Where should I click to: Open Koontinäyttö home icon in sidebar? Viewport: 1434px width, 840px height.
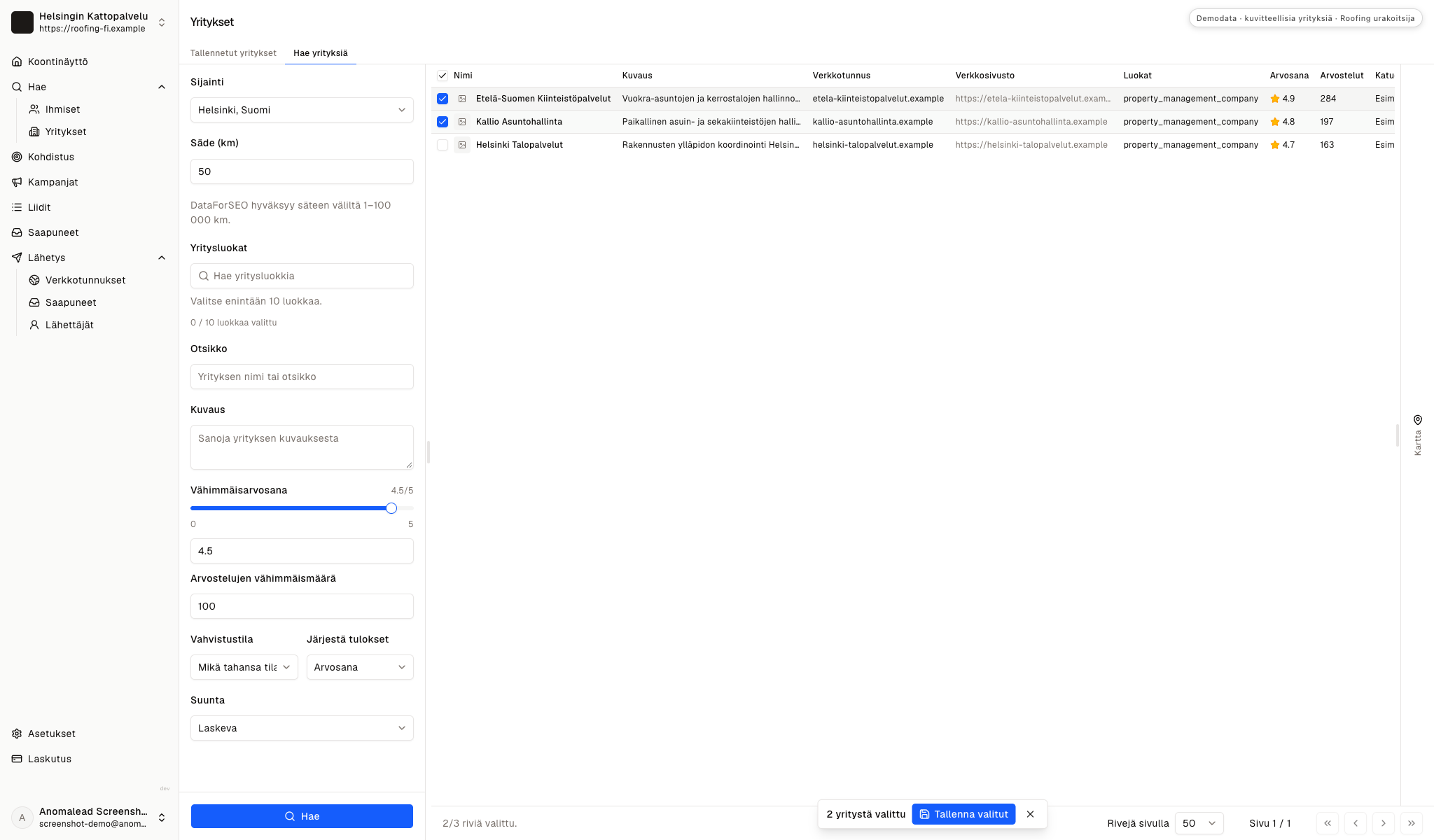click(x=17, y=62)
